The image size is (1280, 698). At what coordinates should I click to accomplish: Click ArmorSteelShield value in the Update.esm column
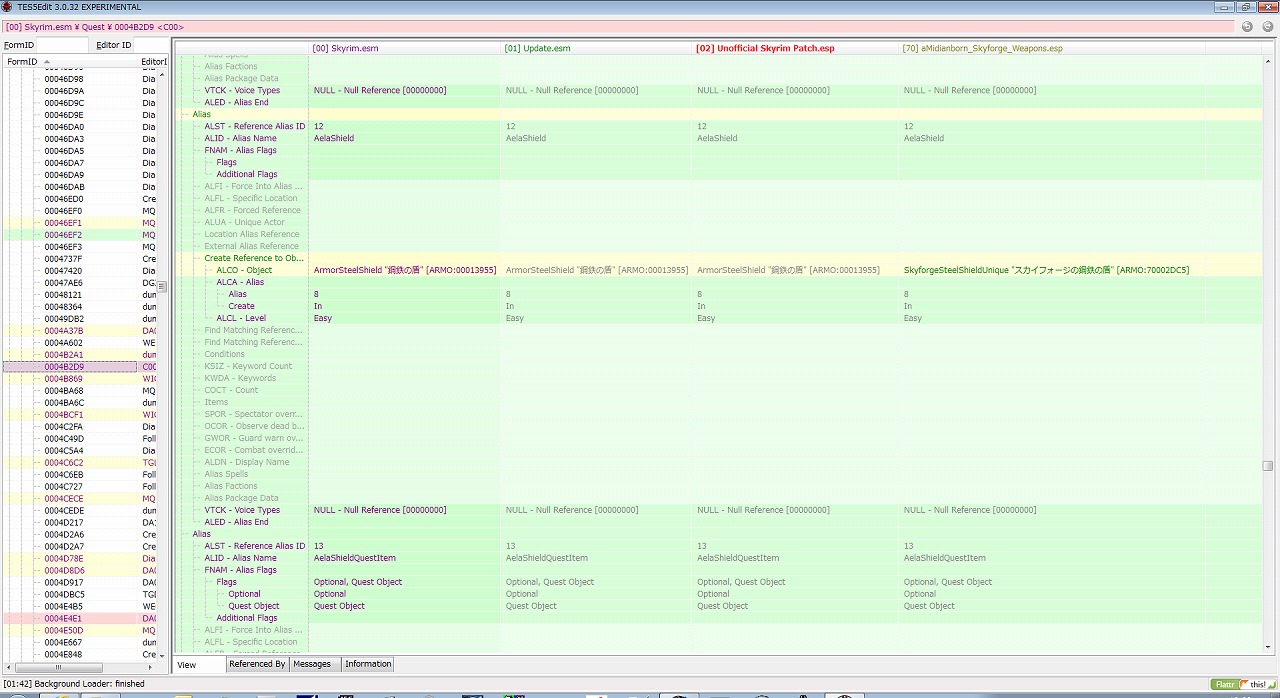pos(597,270)
